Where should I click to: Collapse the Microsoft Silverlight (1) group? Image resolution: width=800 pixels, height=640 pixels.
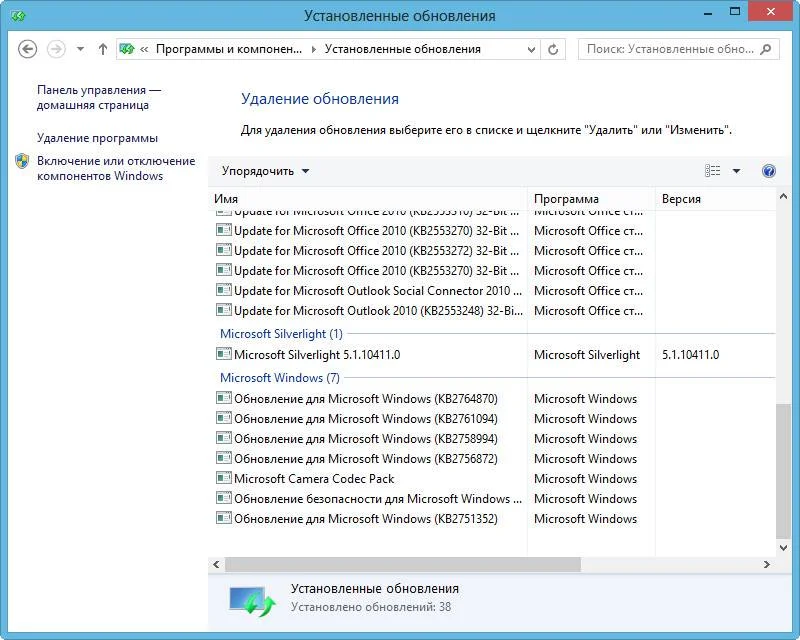coord(281,334)
